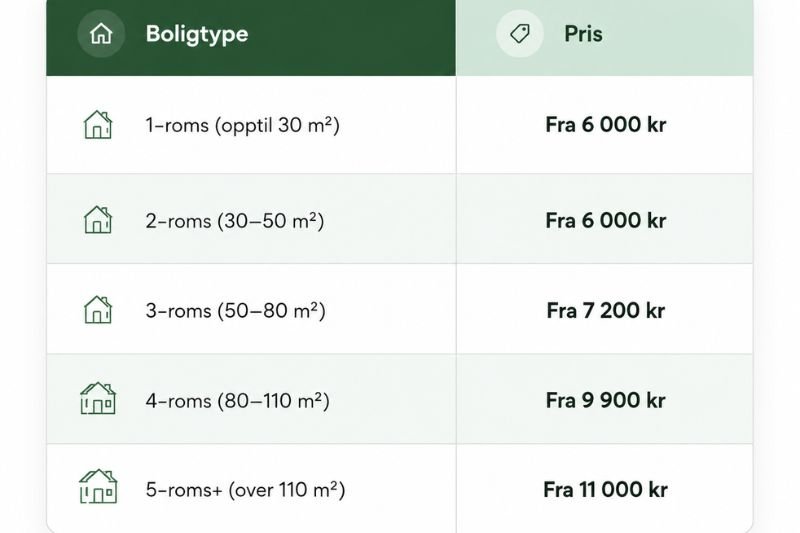This screenshot has width=800, height=533.
Task: Select the large house icon for 5-roms+
Action: 98,487
